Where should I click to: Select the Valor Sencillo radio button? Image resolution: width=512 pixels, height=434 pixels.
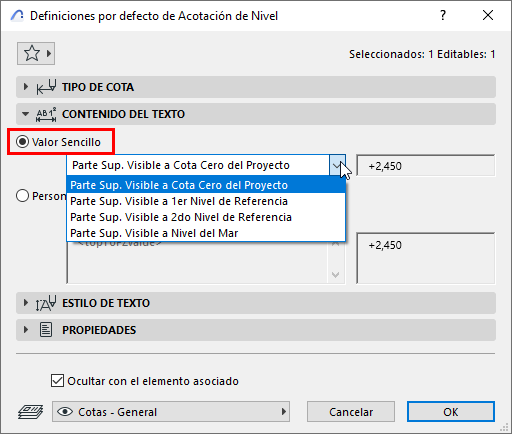(x=22, y=142)
